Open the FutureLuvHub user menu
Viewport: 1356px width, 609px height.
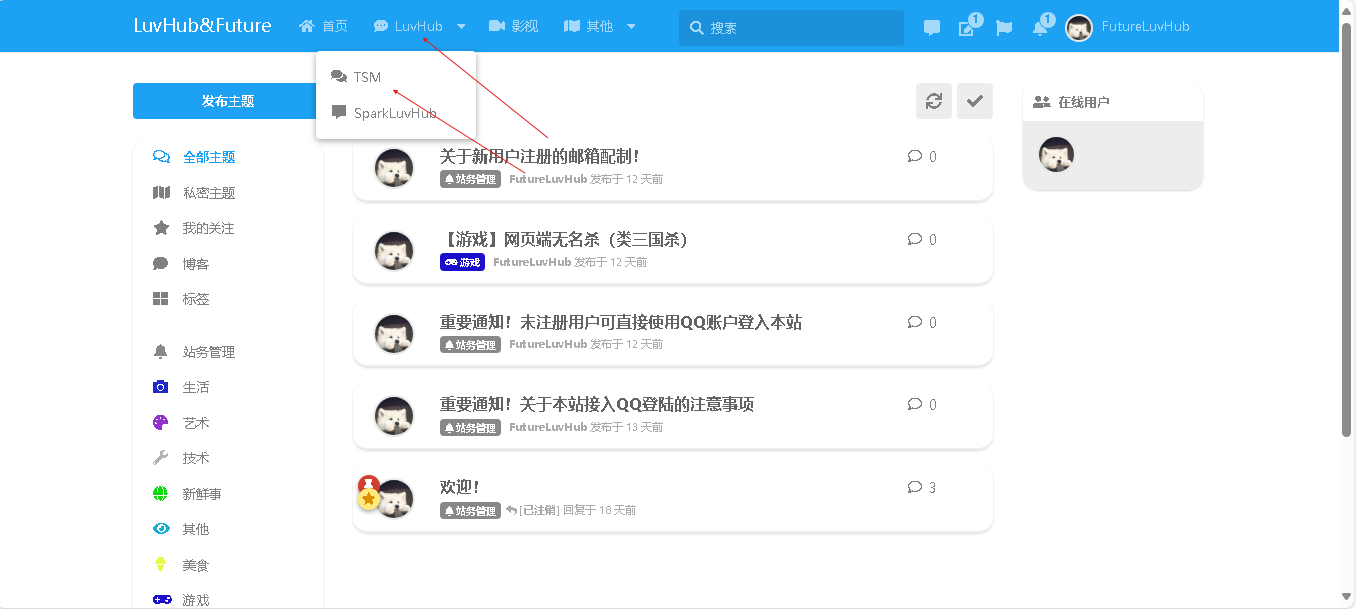click(x=1128, y=27)
